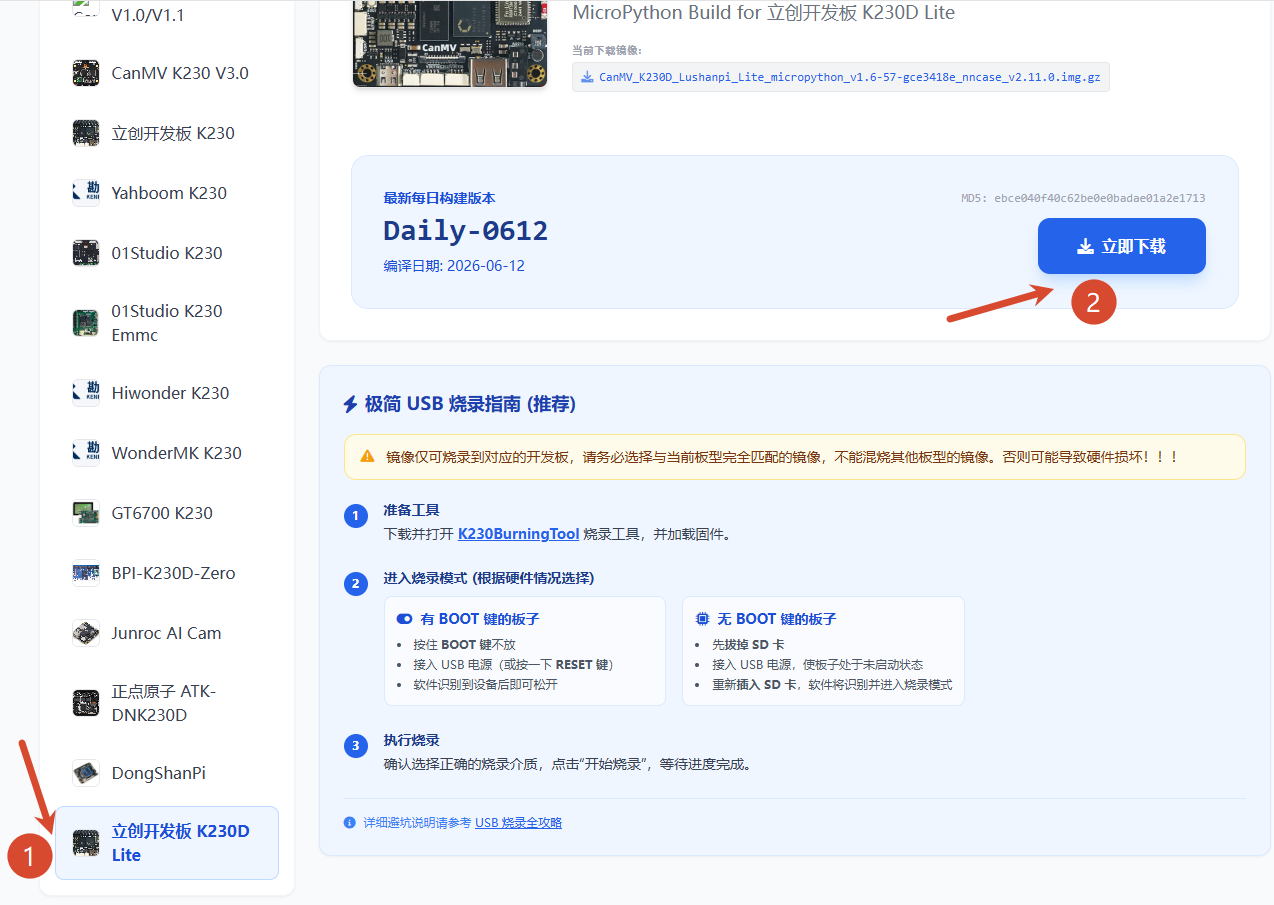Click warning triangle icon in yellow notice
1274x905 pixels.
coord(368,457)
